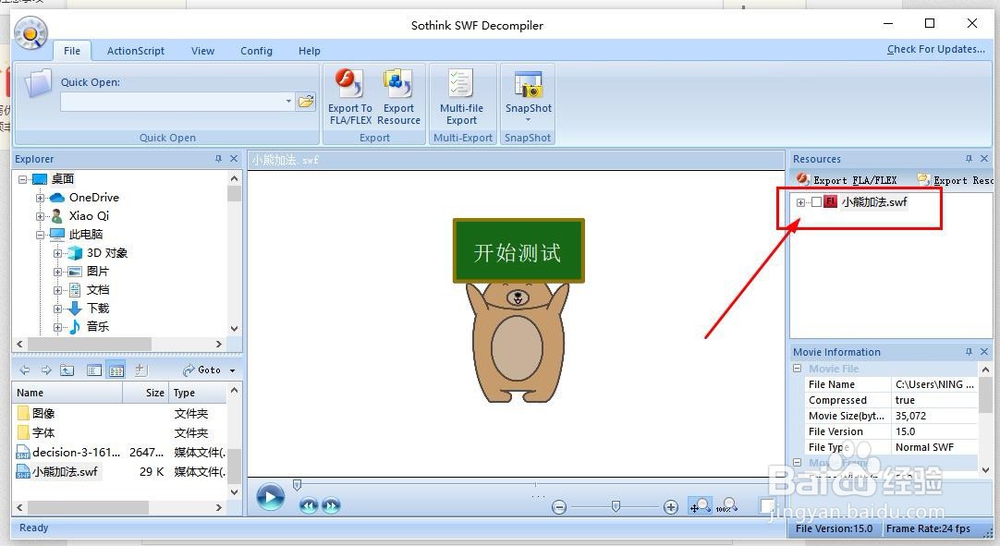Close the Explorer panel
Screen dimensions: 1000x546
233,159
